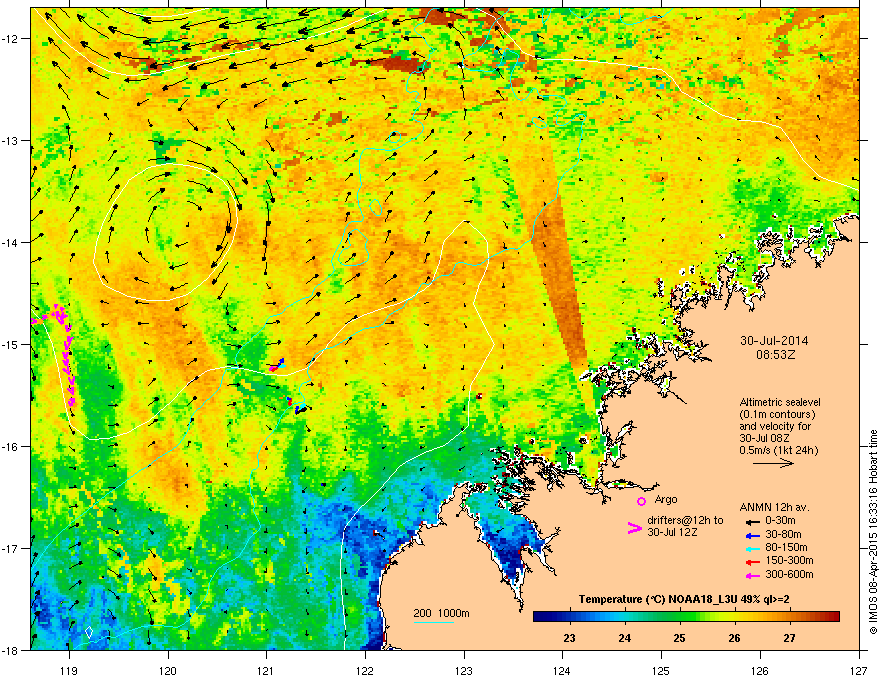Click the date text 30-Jul-2014
Image resolution: width=880 pixels, height=680 pixels.
[x=774, y=341]
